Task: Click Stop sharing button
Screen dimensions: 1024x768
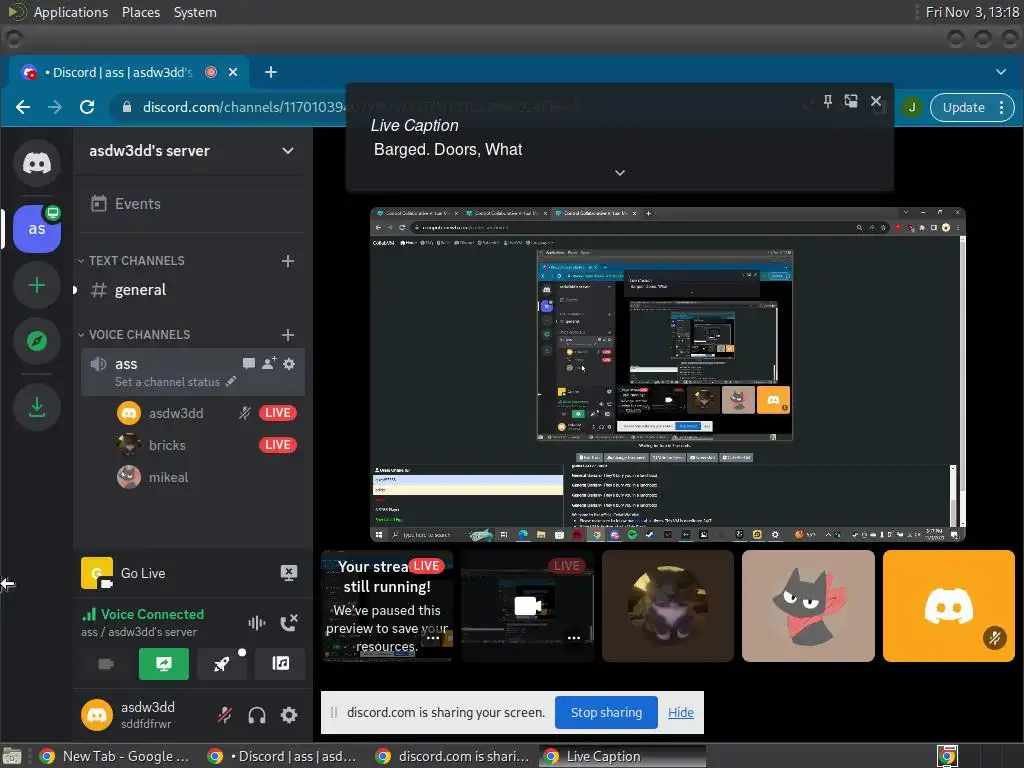Action: click(606, 712)
